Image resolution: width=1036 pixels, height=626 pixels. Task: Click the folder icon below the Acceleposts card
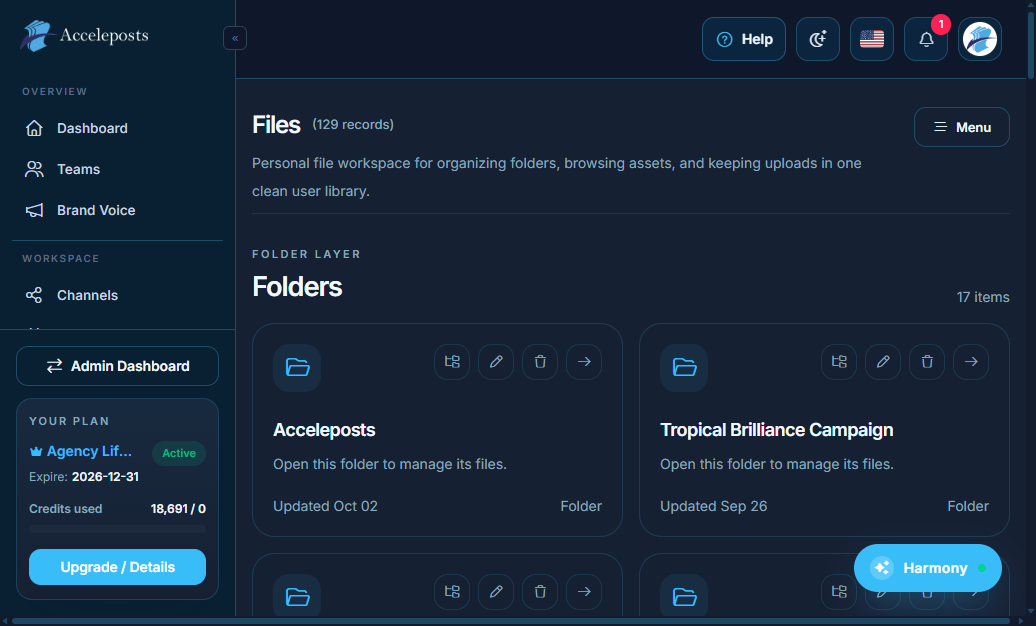coord(297,597)
